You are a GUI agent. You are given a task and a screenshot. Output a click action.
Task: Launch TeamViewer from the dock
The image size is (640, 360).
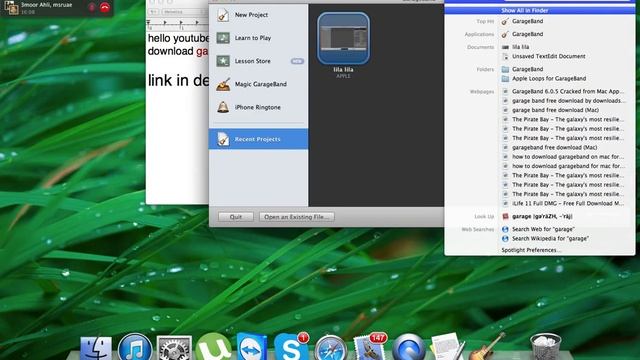coord(252,347)
